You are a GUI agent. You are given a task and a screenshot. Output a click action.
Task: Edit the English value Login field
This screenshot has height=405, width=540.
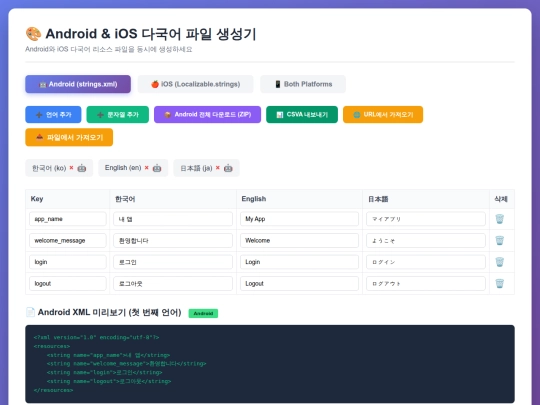click(x=299, y=262)
